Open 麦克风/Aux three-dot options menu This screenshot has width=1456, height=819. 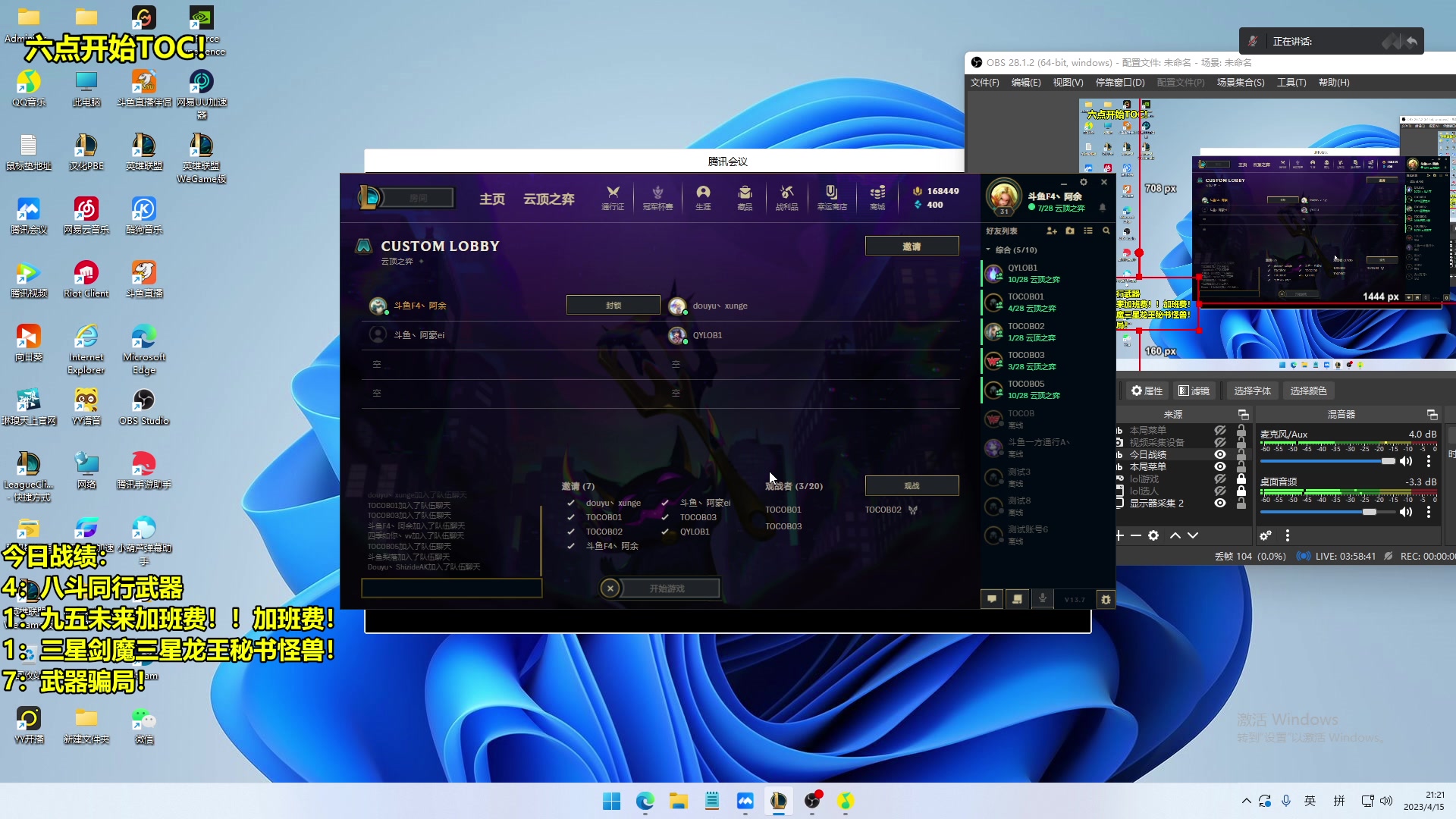(1429, 461)
